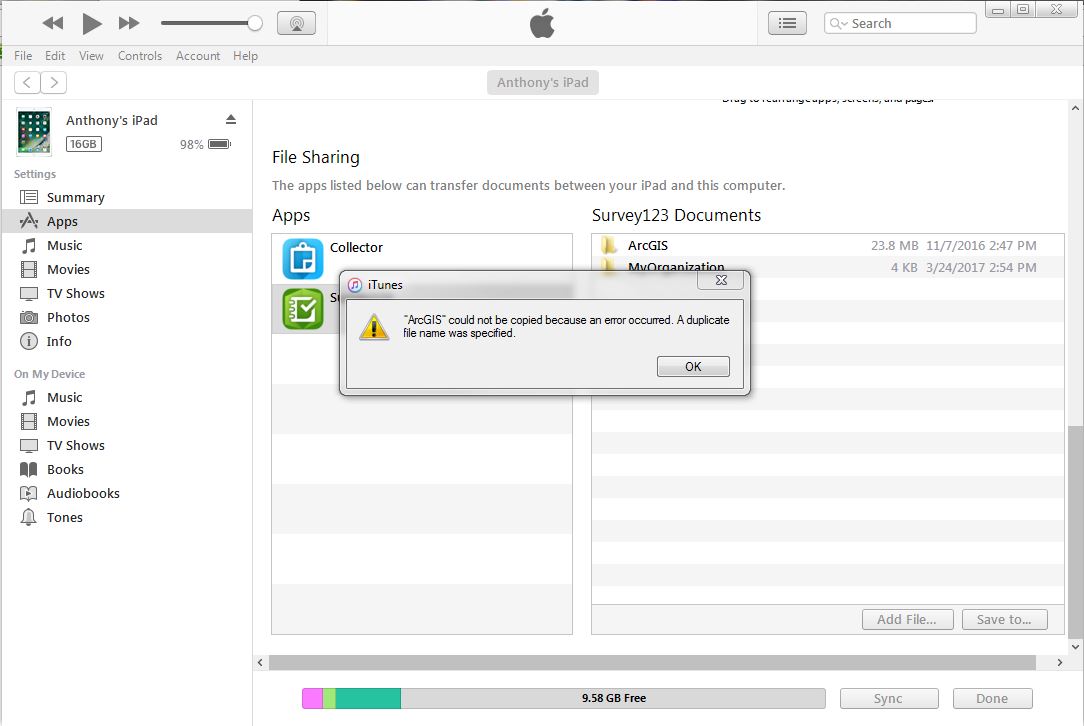
Task: Select the Survey123 green app icon
Action: pos(303,308)
